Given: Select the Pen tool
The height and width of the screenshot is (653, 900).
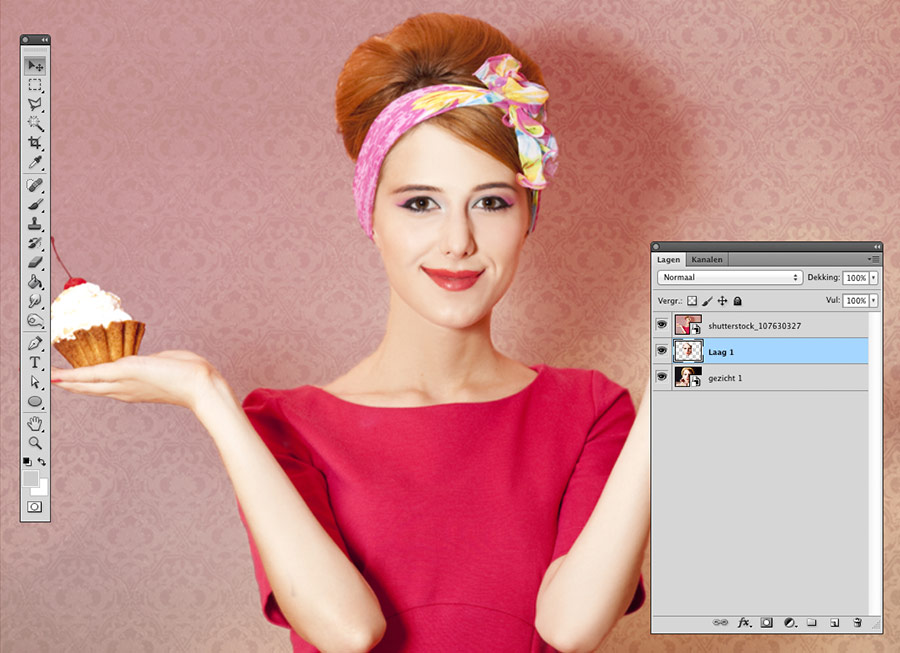Looking at the screenshot, I should click(x=35, y=343).
